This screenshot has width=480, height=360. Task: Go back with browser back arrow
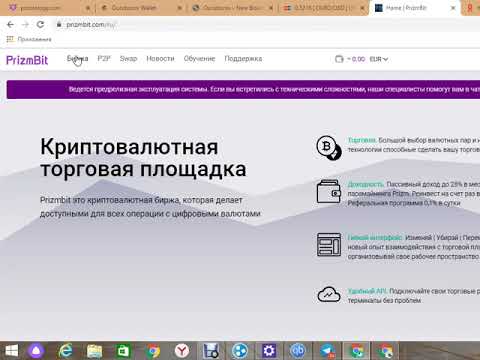[x=10, y=24]
